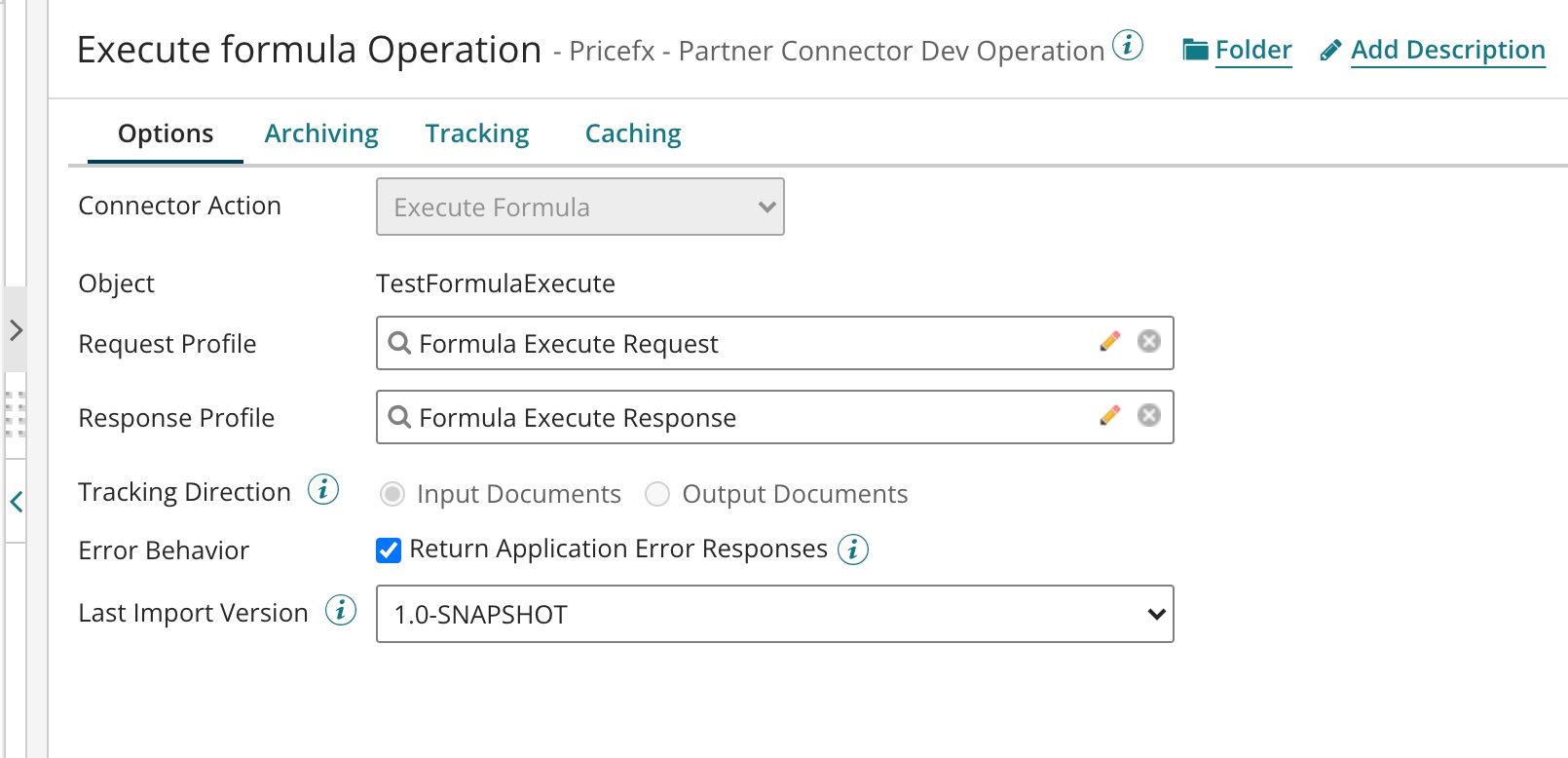Expand the Last Import Version dropdown

[x=774, y=614]
